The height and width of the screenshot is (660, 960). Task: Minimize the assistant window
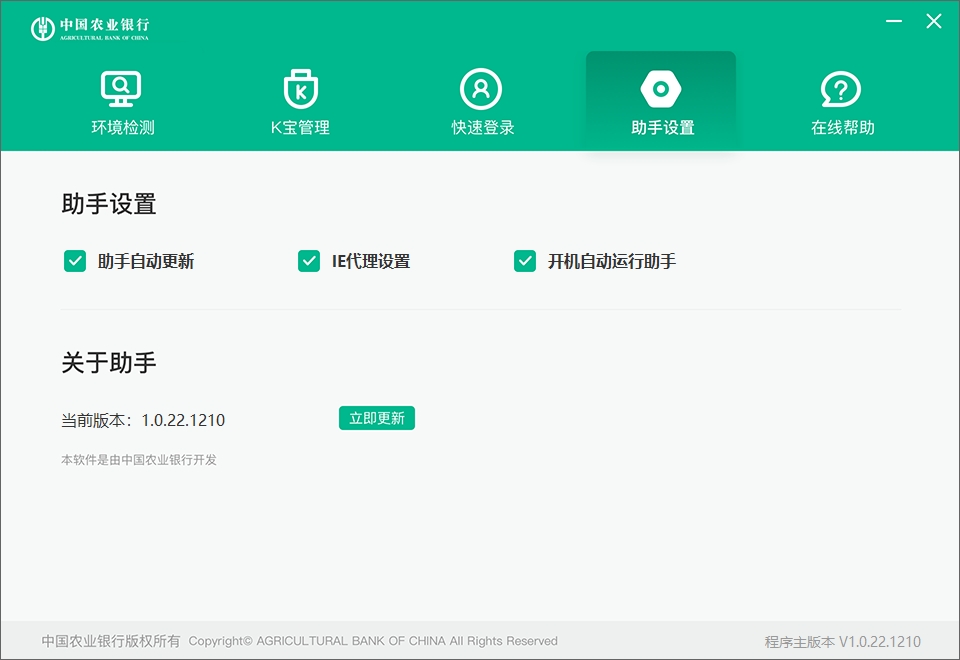point(893,21)
